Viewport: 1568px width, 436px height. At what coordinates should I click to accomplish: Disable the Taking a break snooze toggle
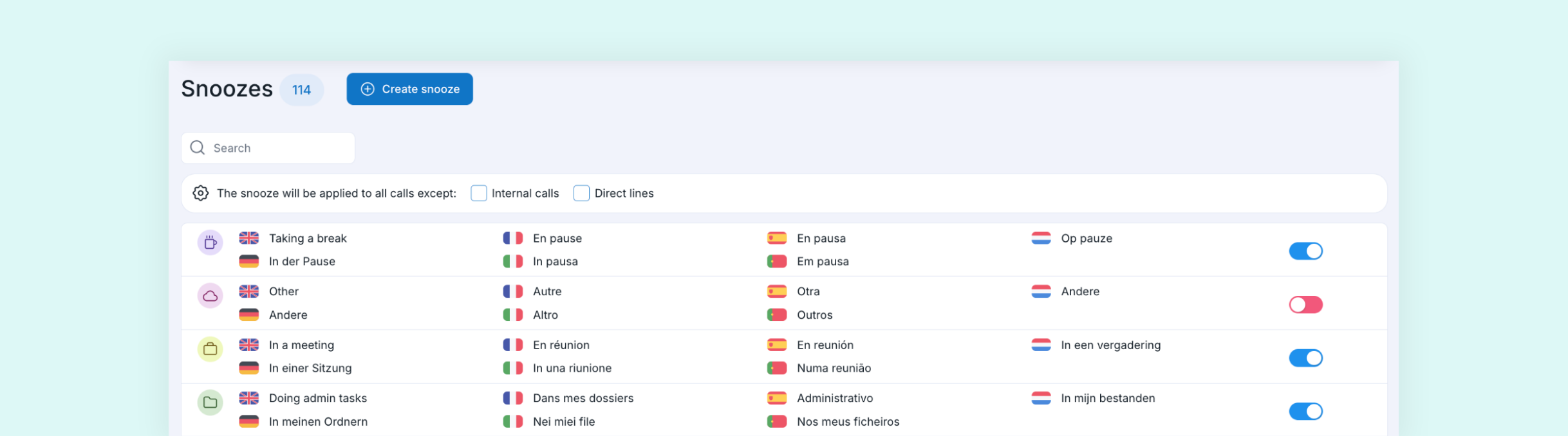(x=1305, y=251)
